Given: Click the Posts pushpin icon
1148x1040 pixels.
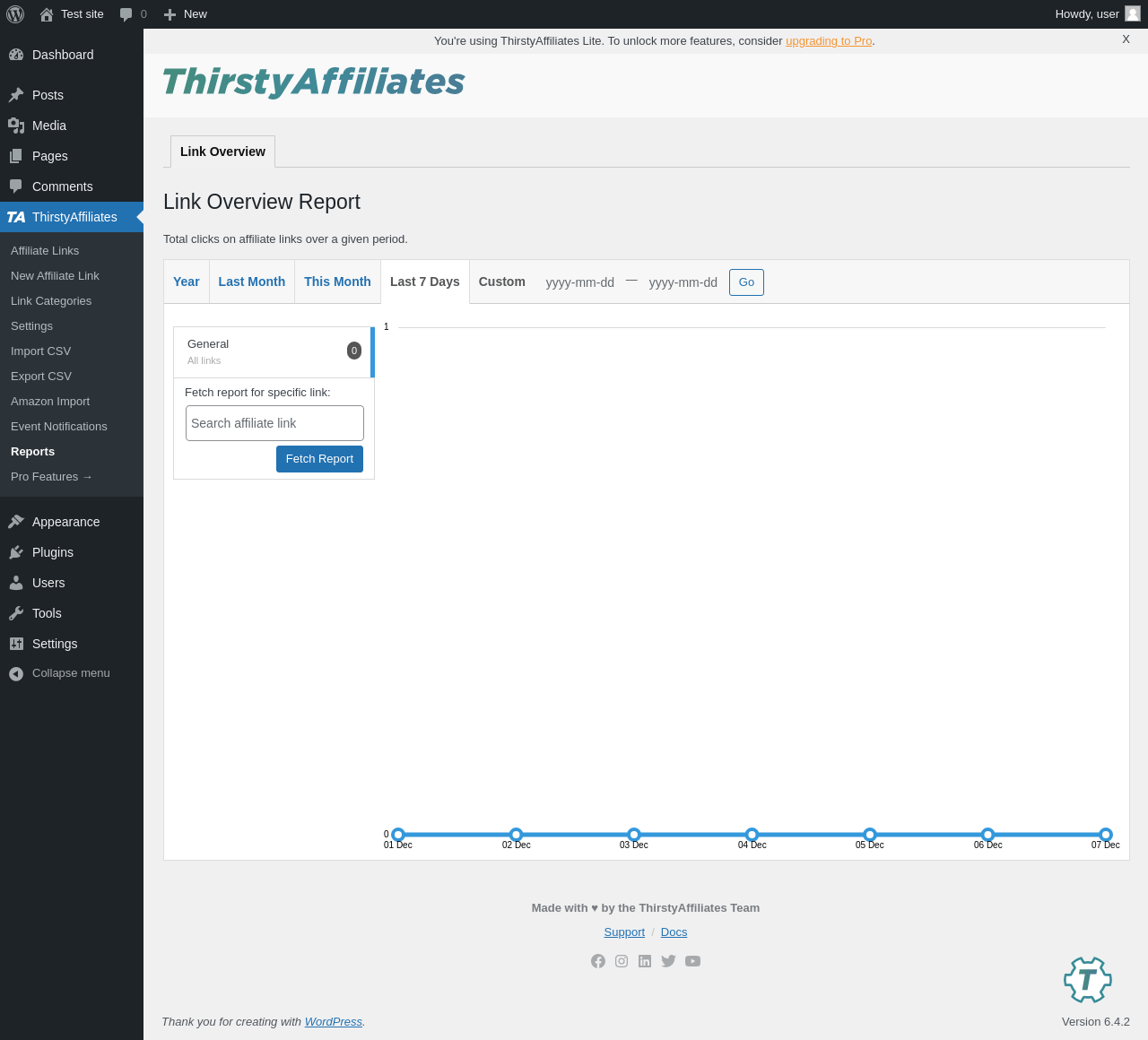Looking at the screenshot, I should tap(16, 95).
